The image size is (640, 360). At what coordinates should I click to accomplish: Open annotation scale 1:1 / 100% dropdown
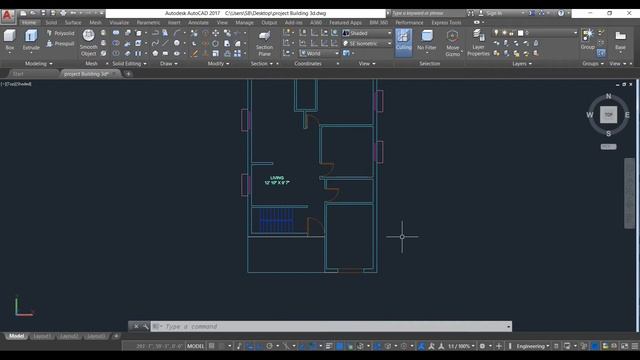click(x=461, y=346)
